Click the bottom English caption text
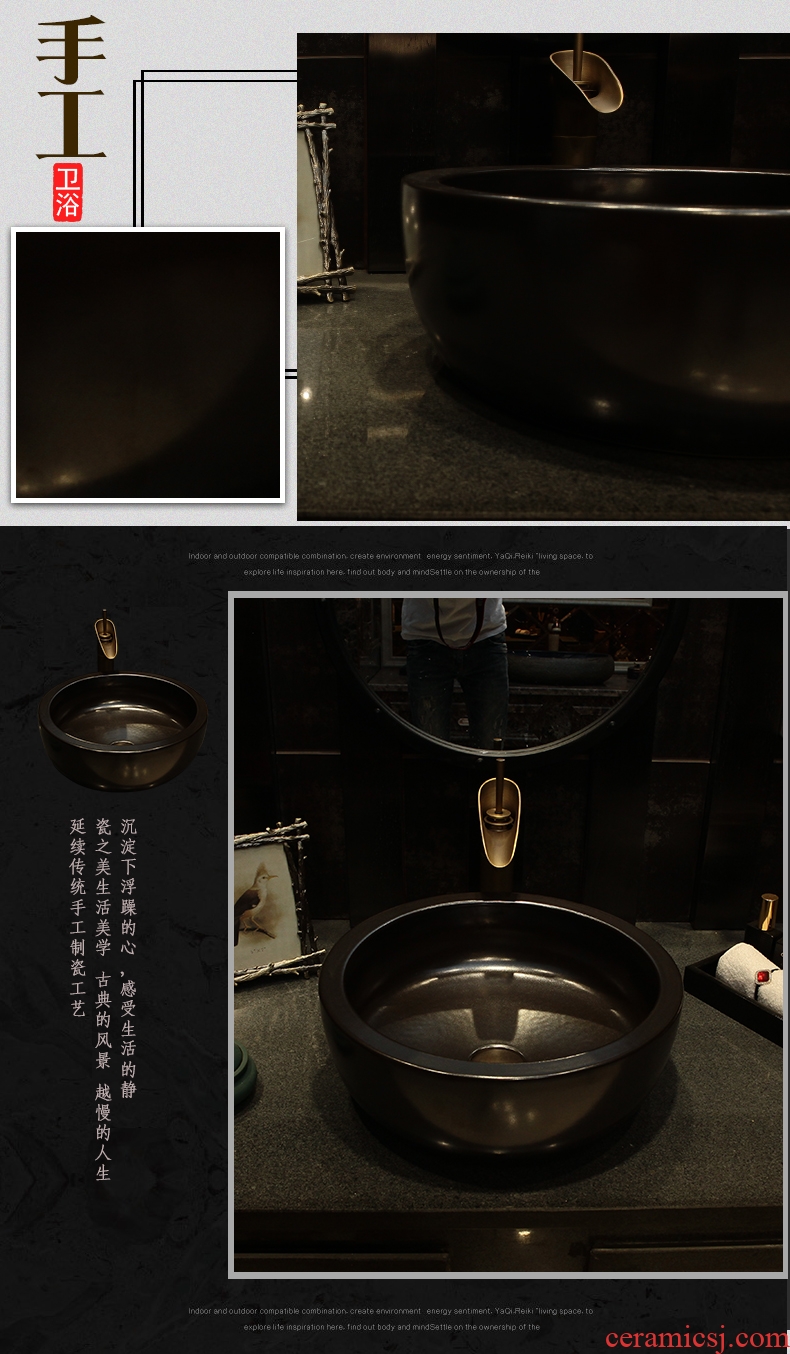790x1354 pixels. [x=390, y=1318]
